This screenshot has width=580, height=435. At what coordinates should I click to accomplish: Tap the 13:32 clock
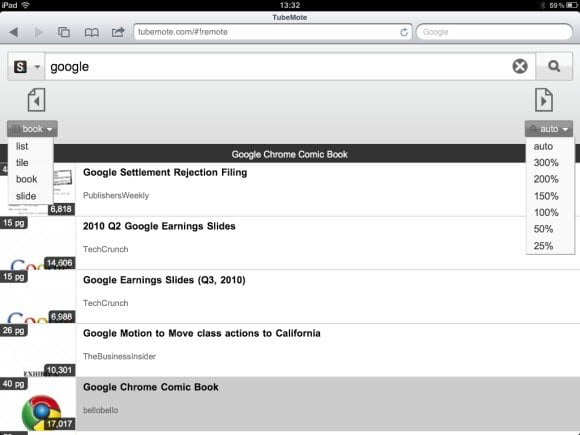290,5
